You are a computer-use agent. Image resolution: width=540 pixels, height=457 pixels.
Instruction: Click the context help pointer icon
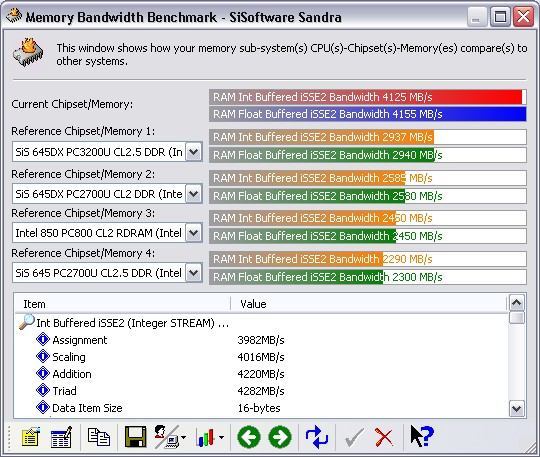(422, 436)
